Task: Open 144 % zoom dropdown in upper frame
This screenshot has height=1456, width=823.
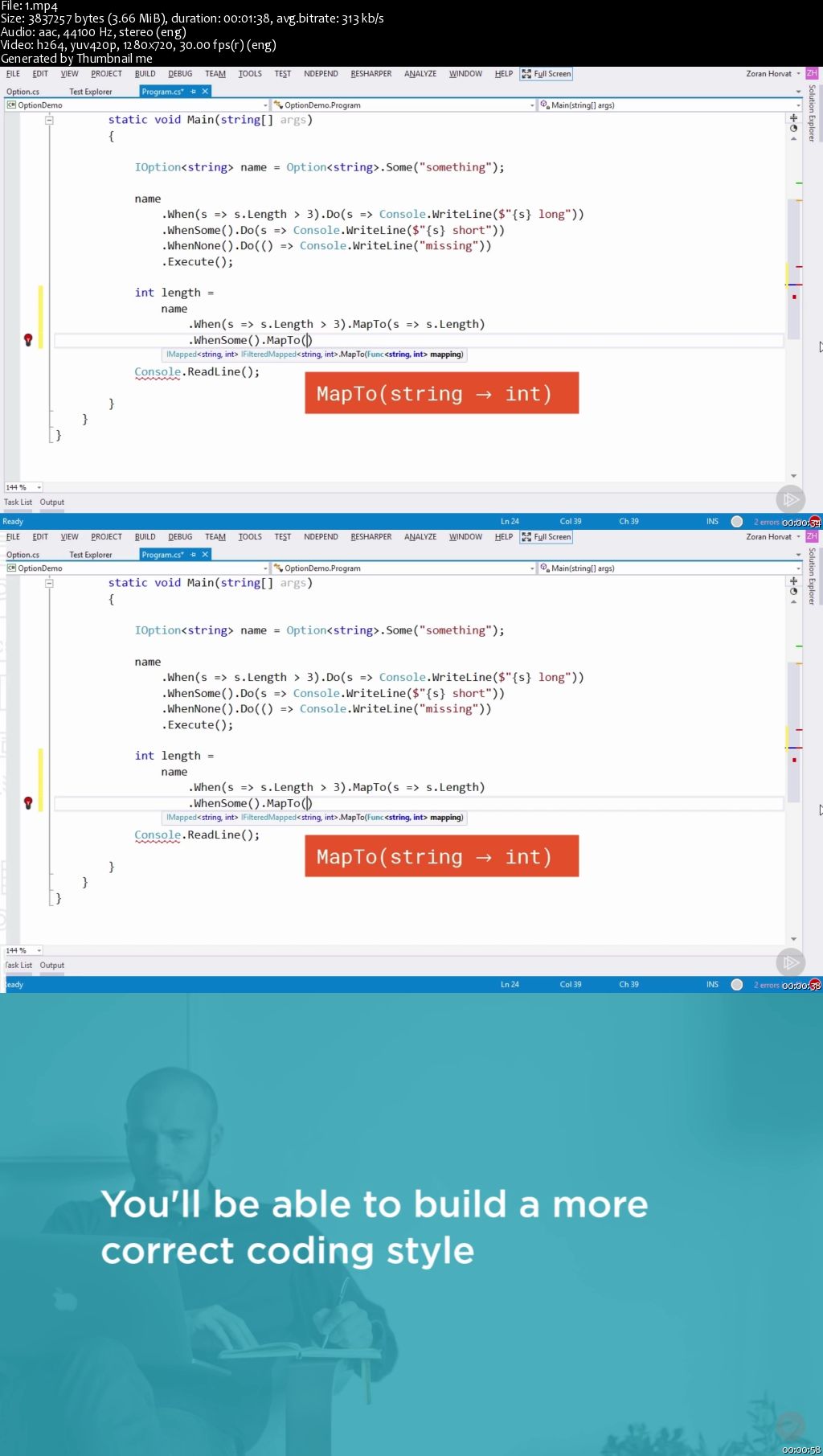Action: [x=39, y=488]
